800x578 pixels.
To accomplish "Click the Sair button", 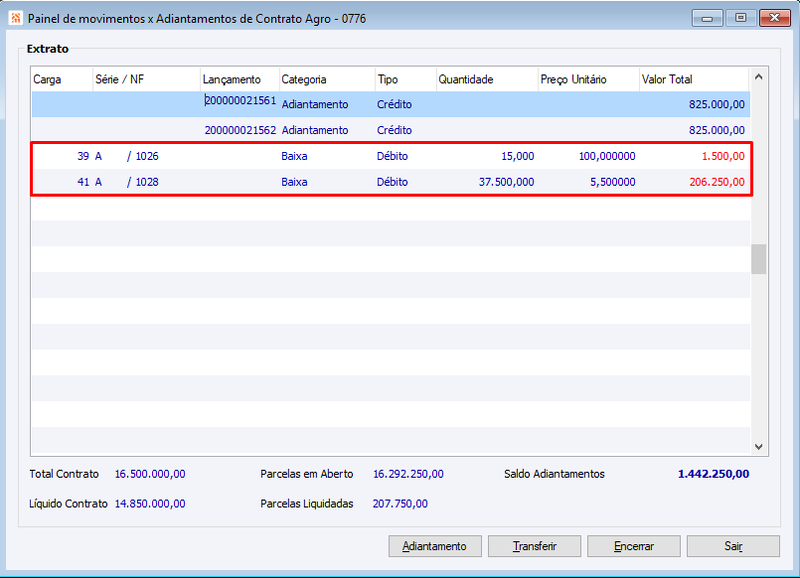I will 733,546.
